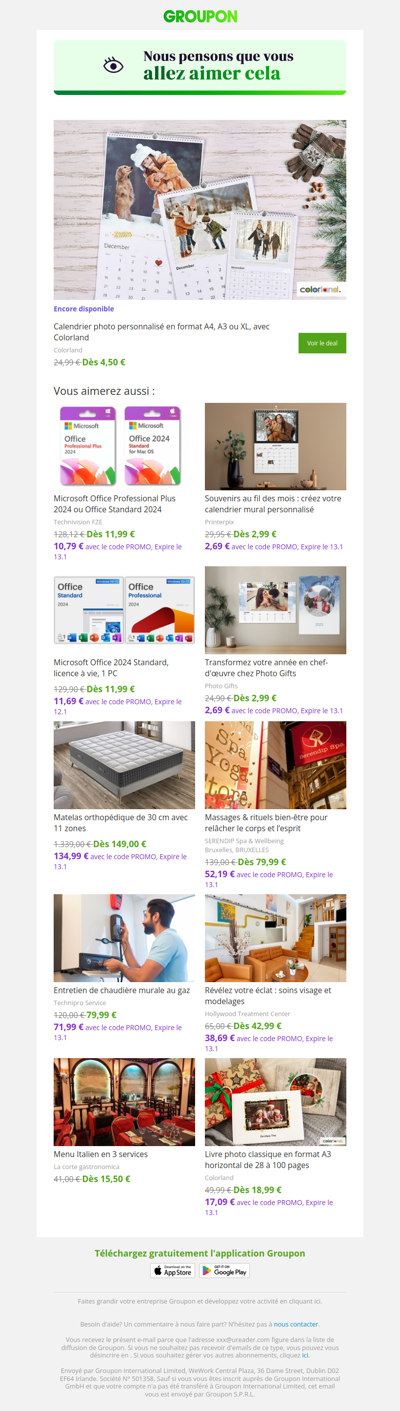Open the A3 photo book image
This screenshot has width=400, height=1411.
point(275,1102)
